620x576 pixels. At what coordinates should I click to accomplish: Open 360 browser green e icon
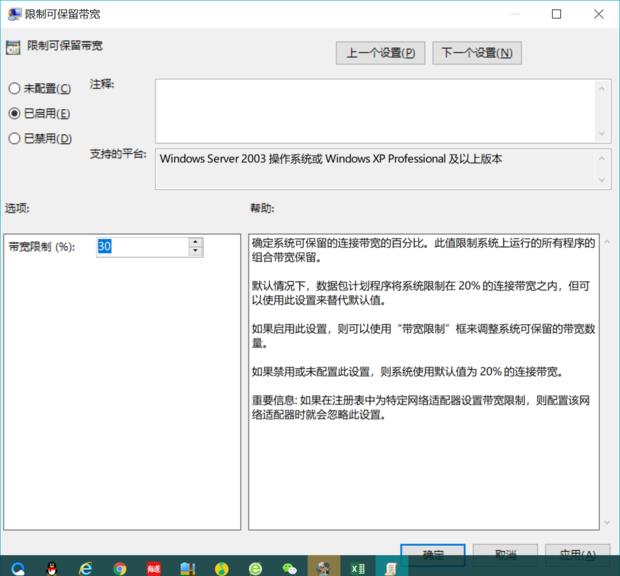(255, 568)
